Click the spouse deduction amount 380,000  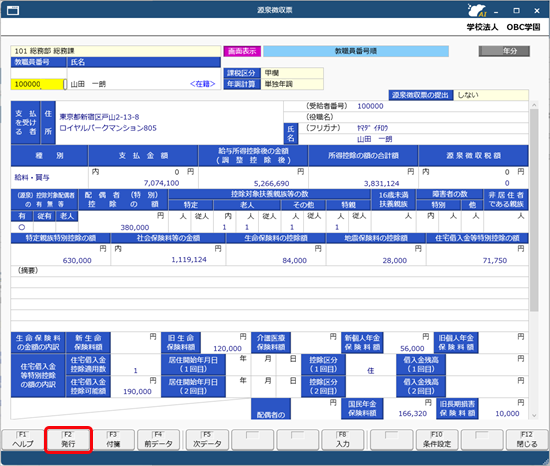click(135, 228)
